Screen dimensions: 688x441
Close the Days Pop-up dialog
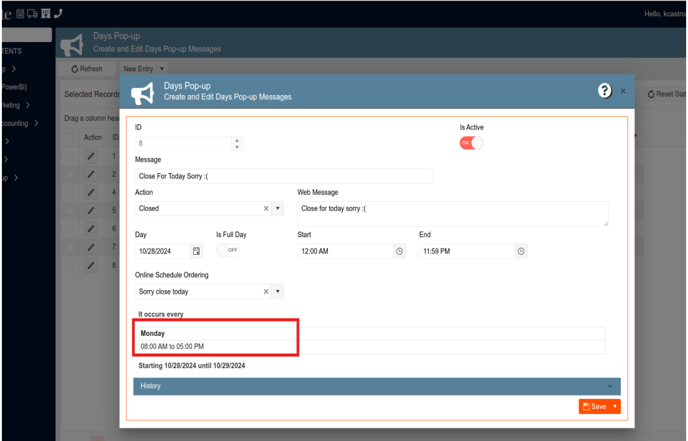[x=623, y=91]
